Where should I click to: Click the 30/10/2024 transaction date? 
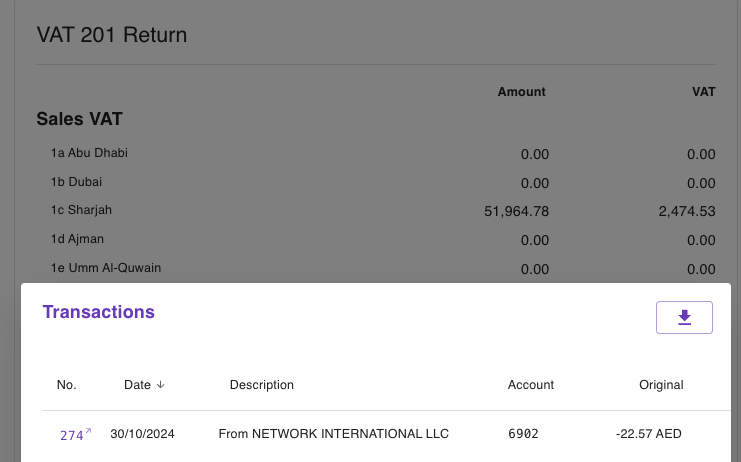pos(143,434)
